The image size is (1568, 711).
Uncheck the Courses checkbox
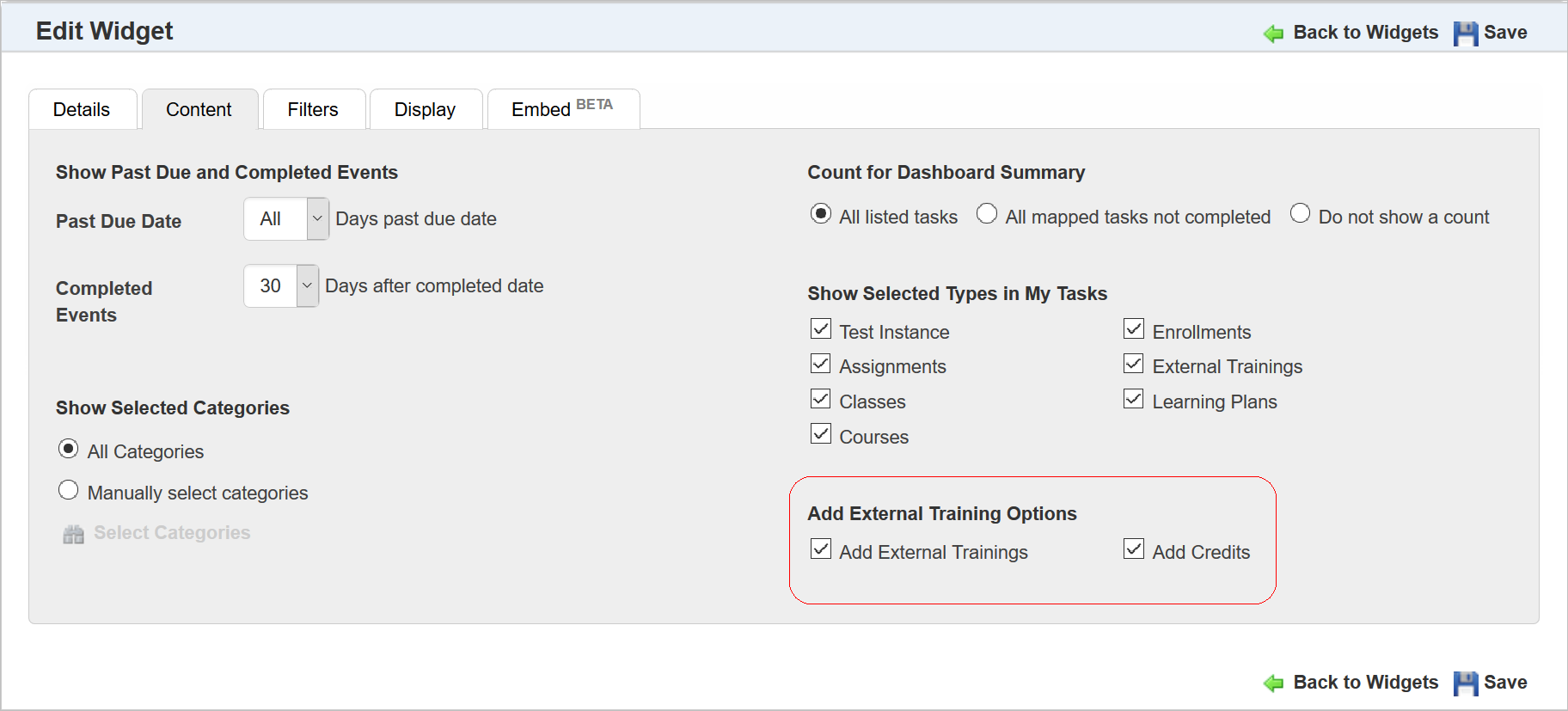point(821,434)
